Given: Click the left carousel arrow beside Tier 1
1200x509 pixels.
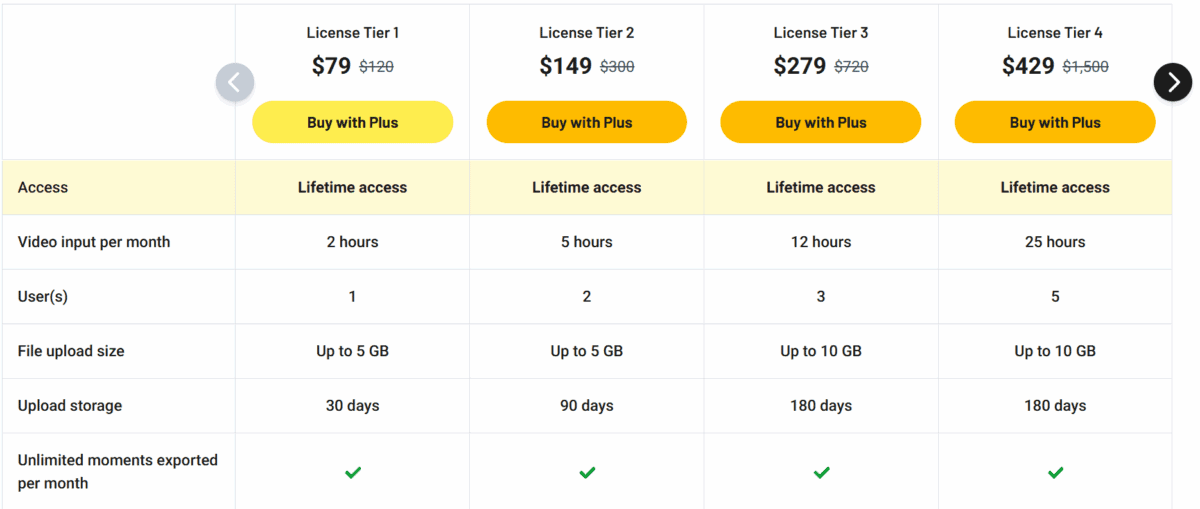Looking at the screenshot, I should coord(235,82).
